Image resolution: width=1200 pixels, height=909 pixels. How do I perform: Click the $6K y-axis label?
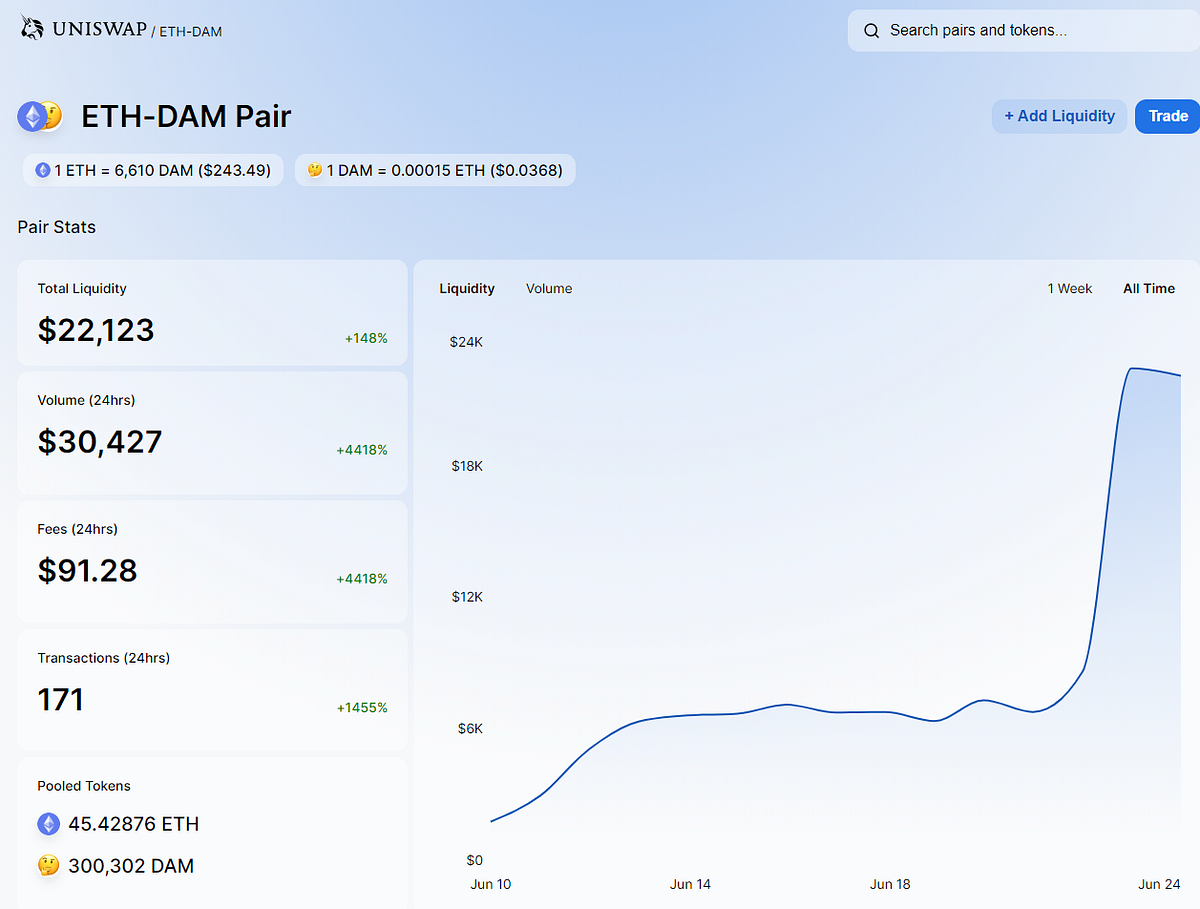(471, 729)
